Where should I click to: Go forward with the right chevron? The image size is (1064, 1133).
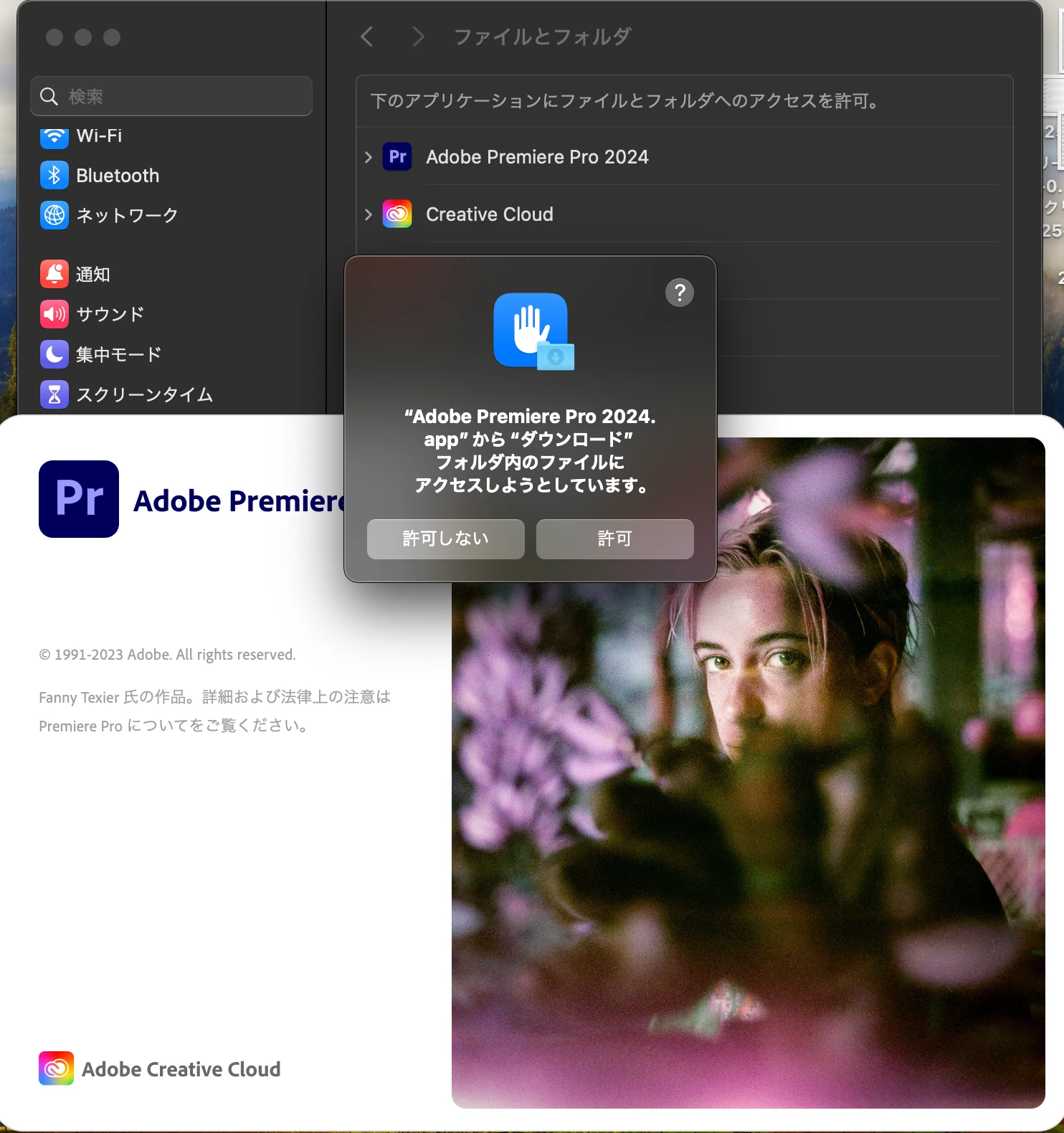tap(418, 37)
